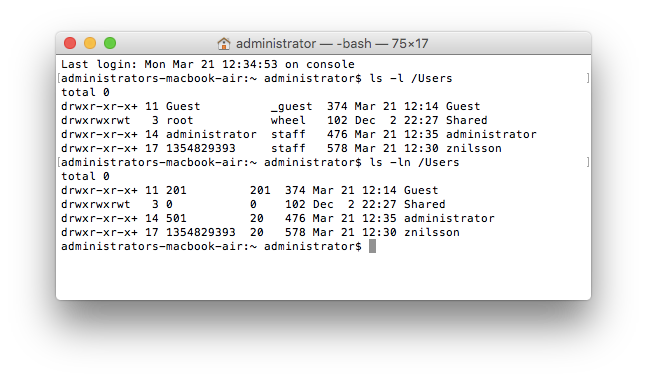Click the 'root' owner entry
The width and height of the screenshot is (647, 380).
[179, 120]
